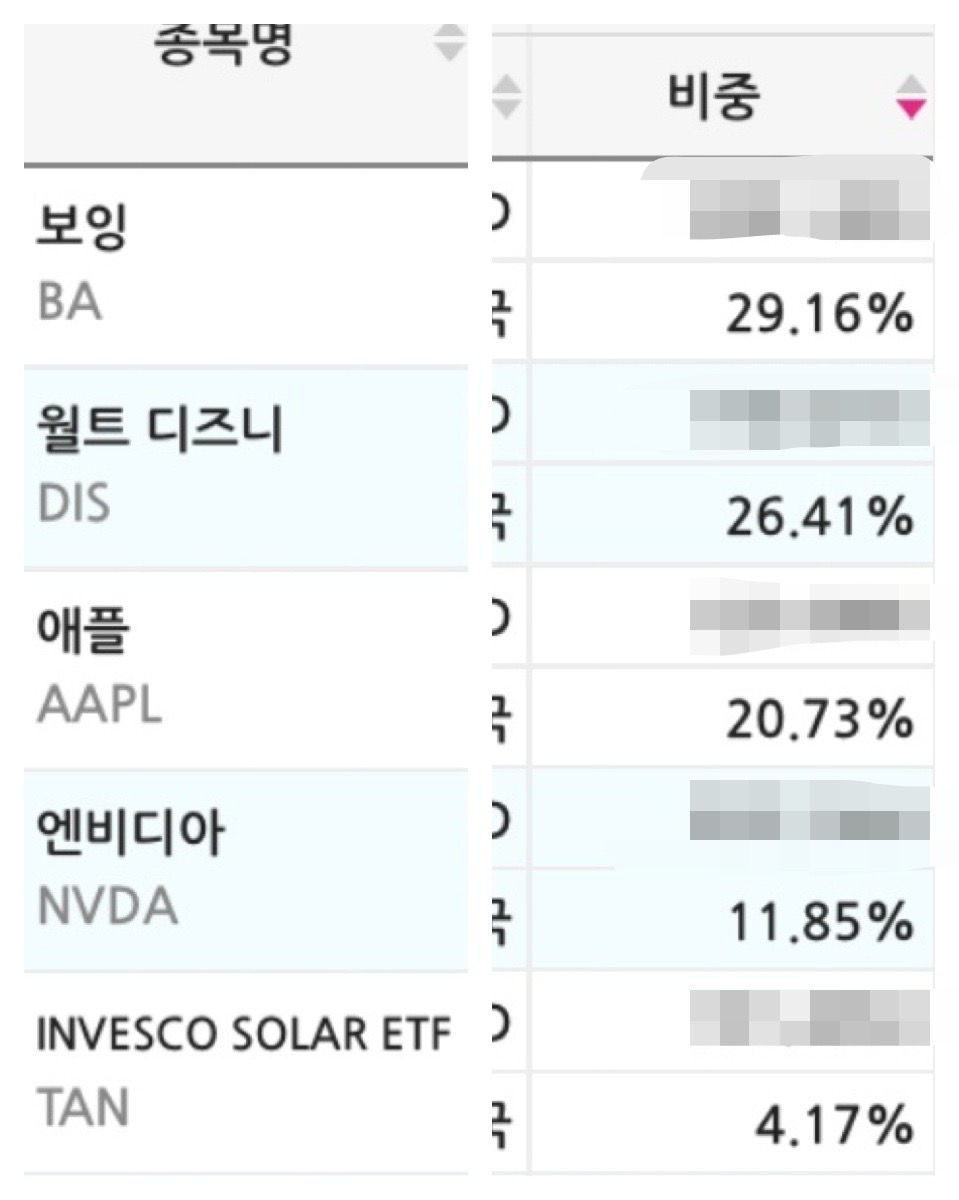
Task: Click the pink sort arrow beside 비중
Action: point(911,98)
